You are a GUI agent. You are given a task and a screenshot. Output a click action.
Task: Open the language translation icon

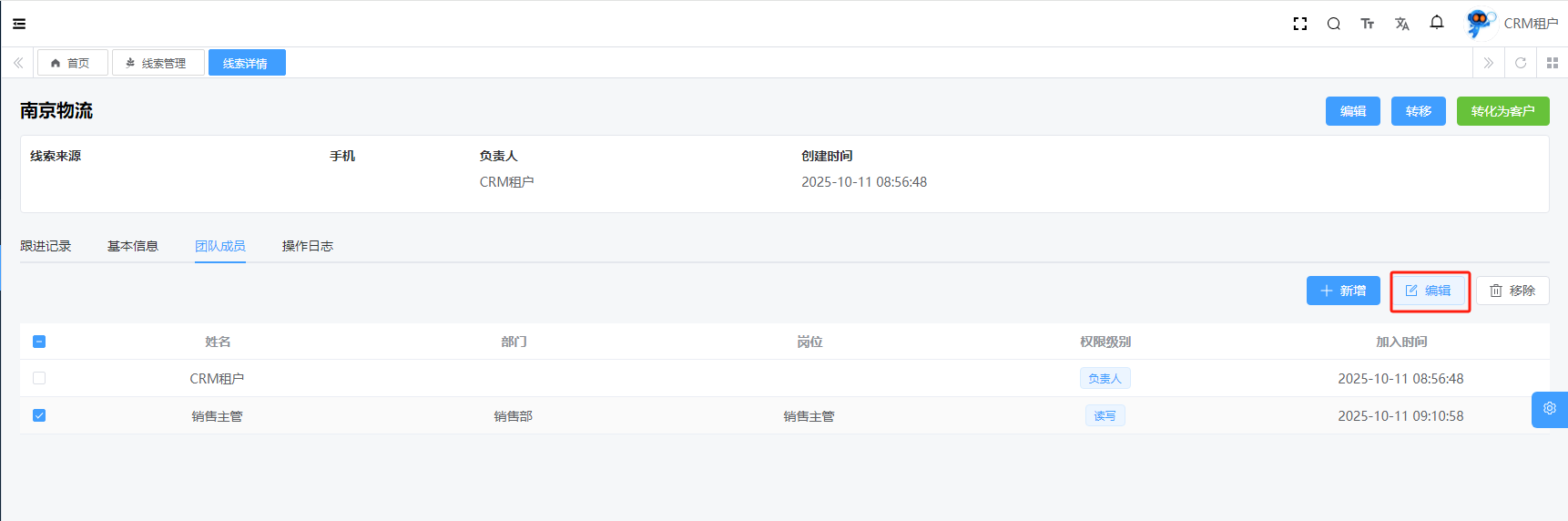coord(1402,24)
